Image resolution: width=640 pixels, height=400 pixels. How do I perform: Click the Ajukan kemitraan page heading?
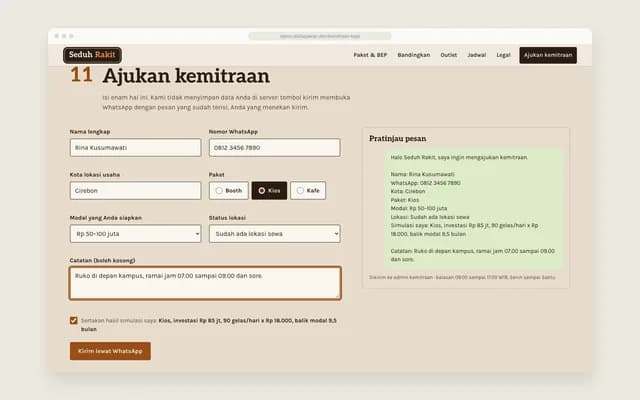(186, 76)
